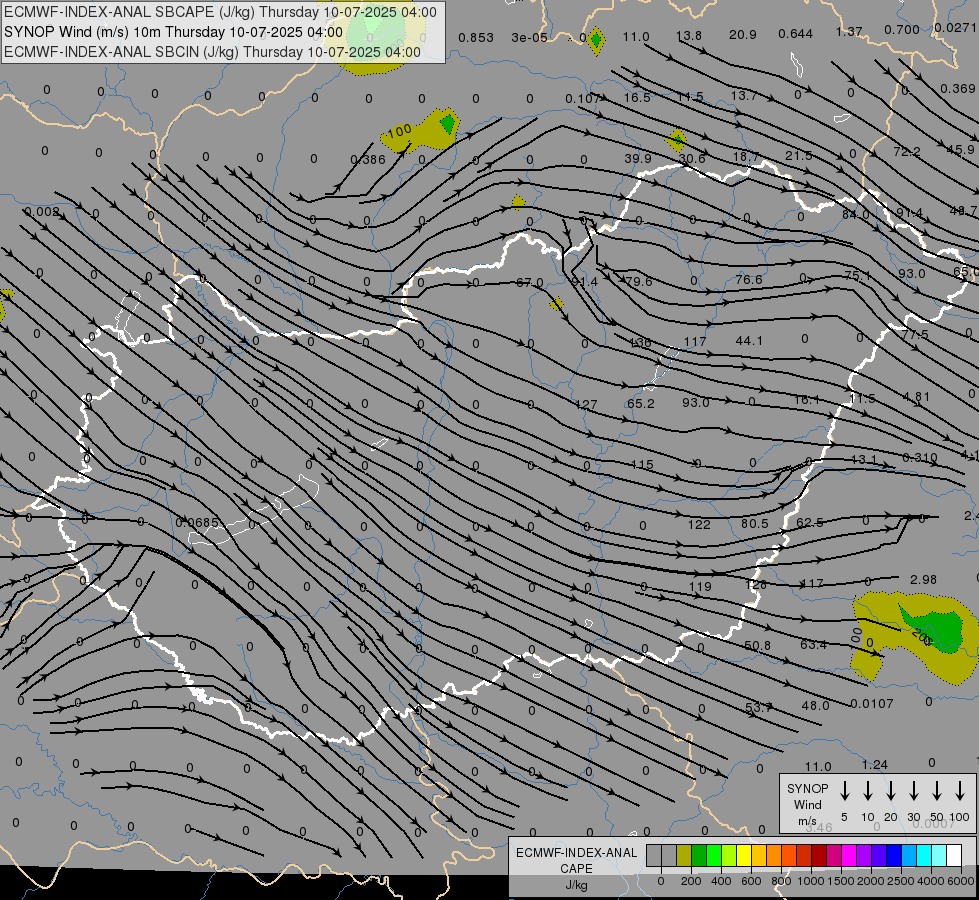This screenshot has height=900, width=979.
Task: Click the map value 0.0685
Action: (x=197, y=522)
